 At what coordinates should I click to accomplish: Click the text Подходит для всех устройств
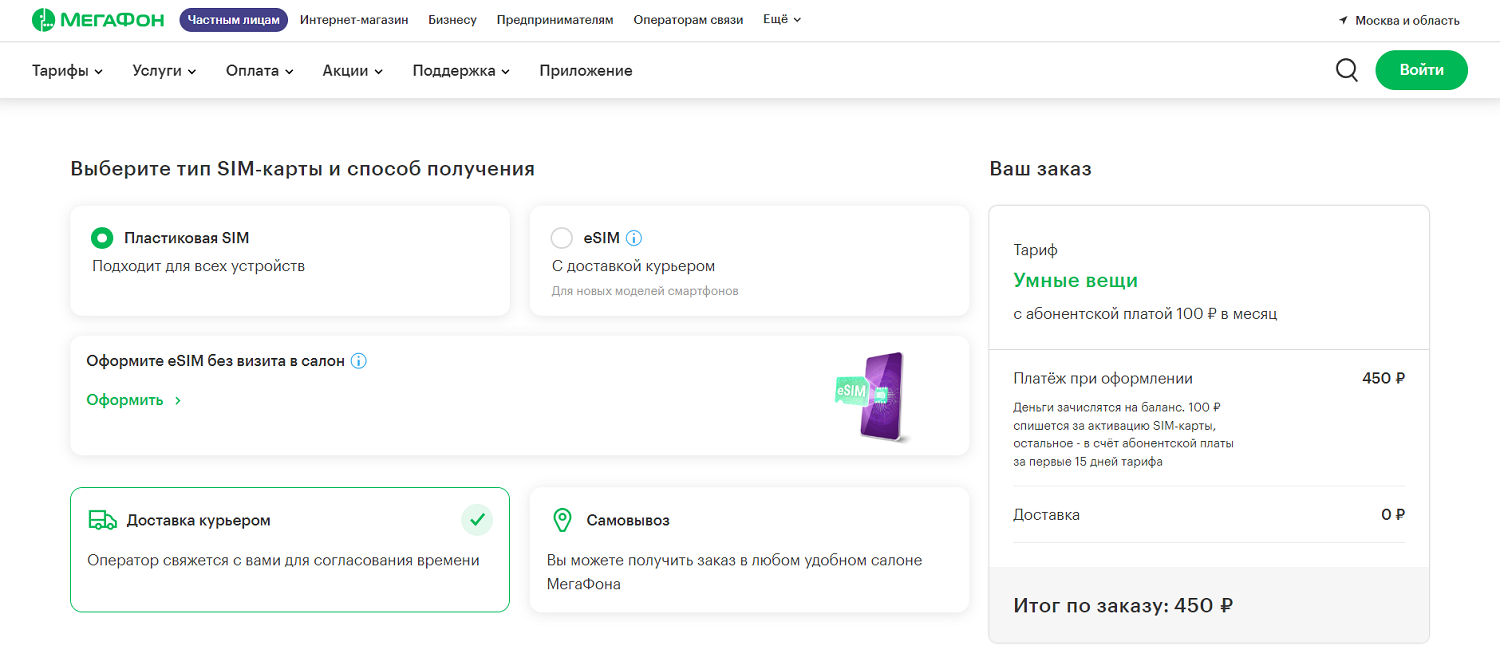pos(199,266)
